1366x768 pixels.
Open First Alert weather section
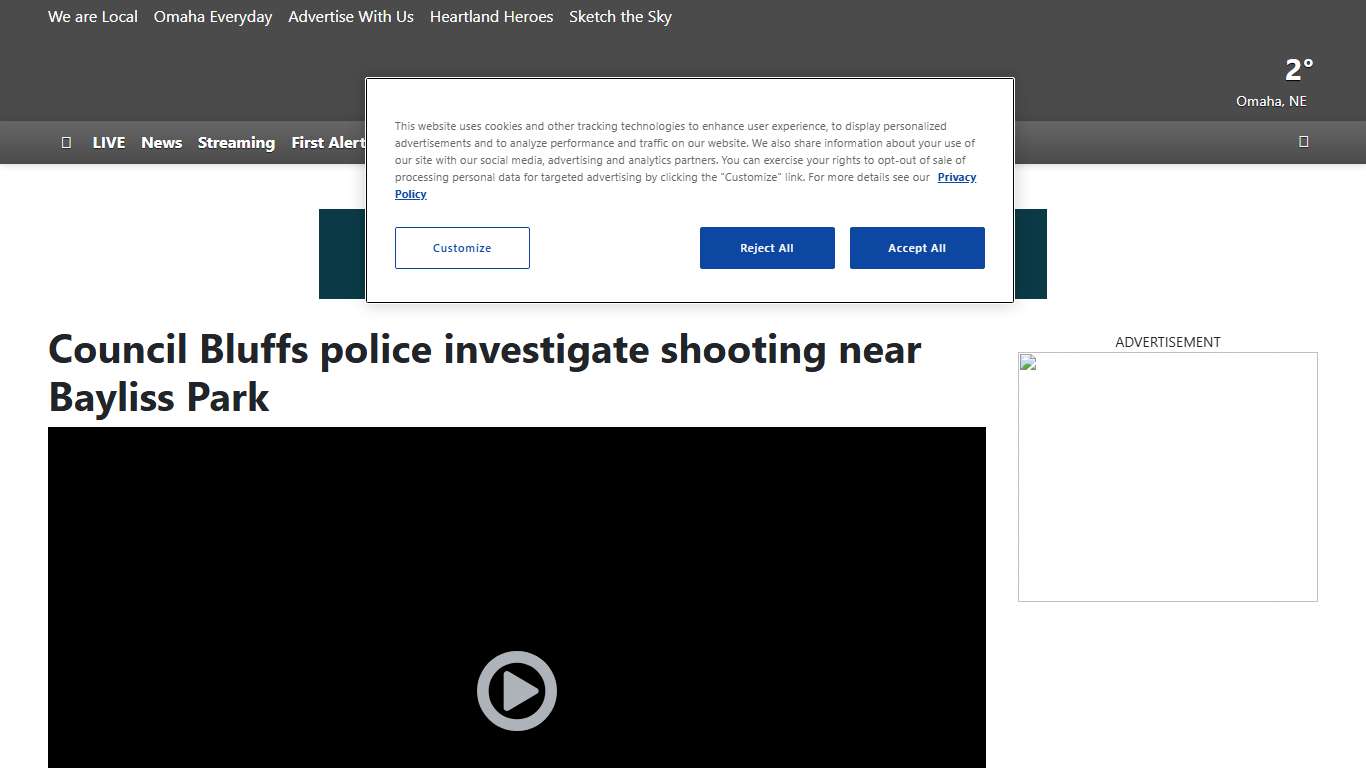328,142
